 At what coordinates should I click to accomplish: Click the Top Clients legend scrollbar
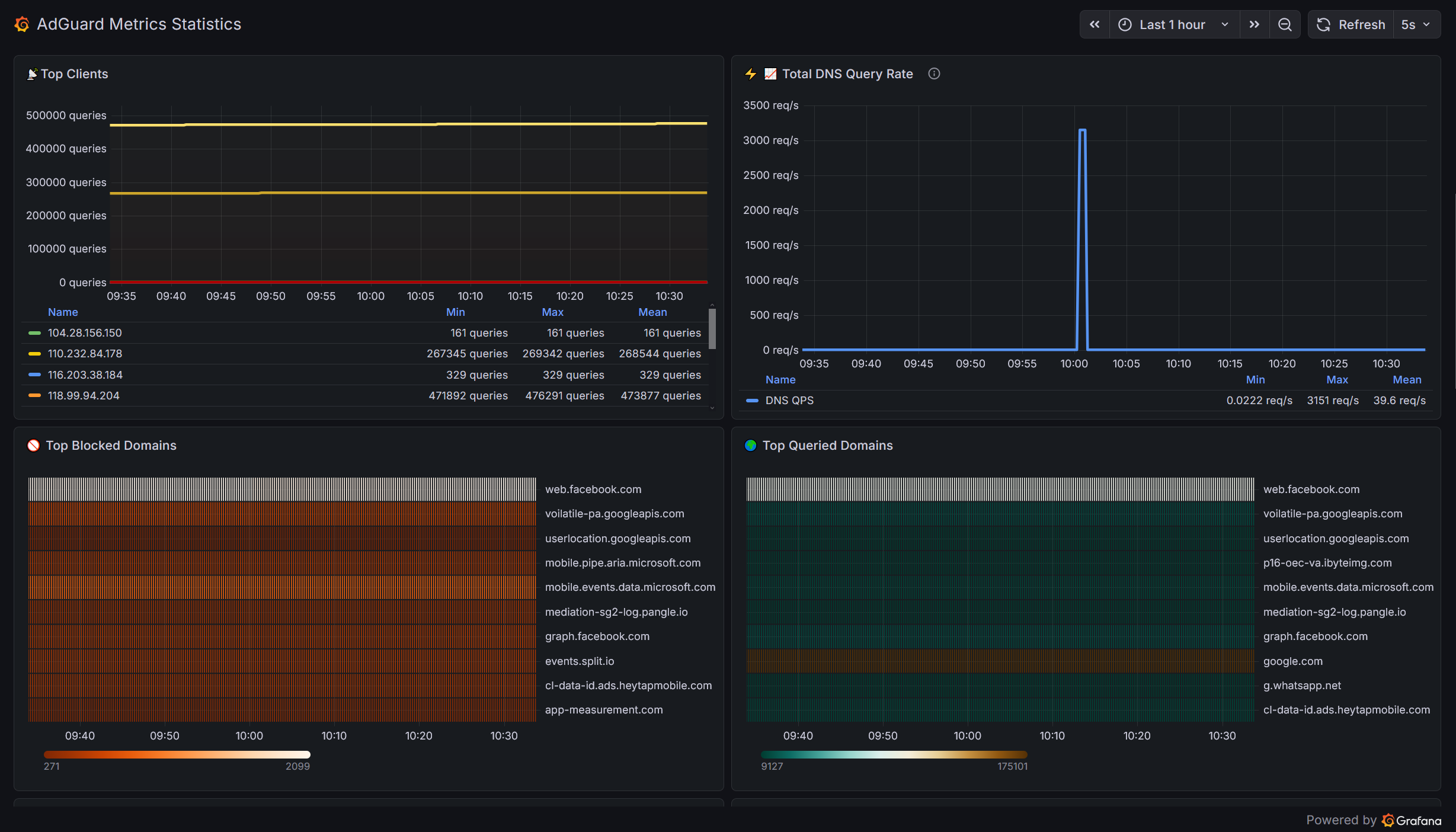click(x=712, y=328)
